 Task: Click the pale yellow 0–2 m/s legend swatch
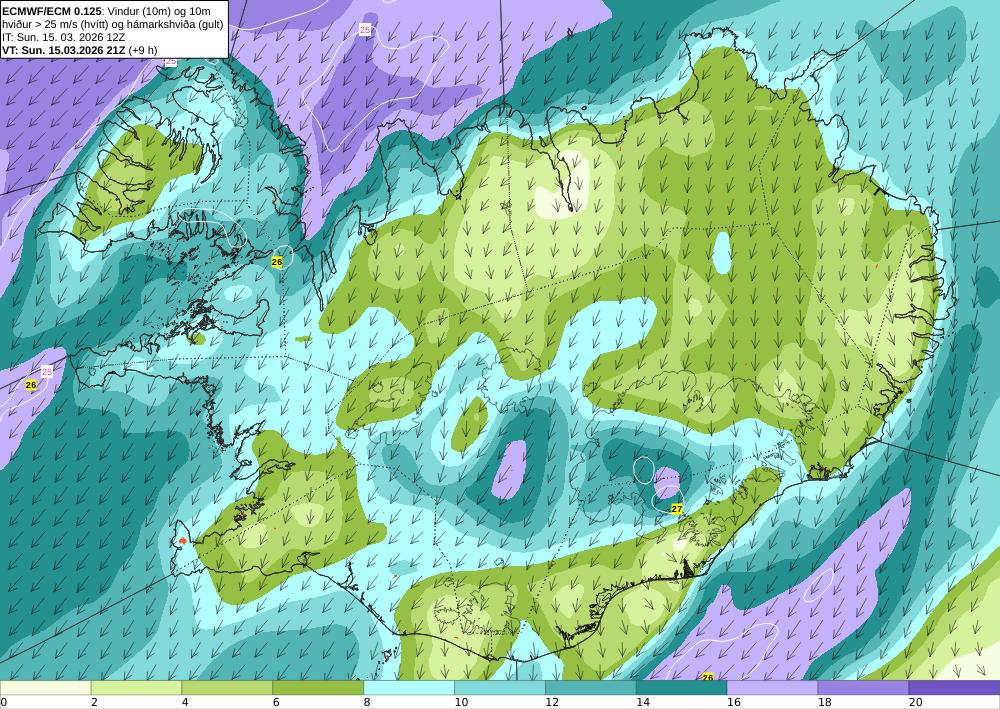tap(45, 688)
